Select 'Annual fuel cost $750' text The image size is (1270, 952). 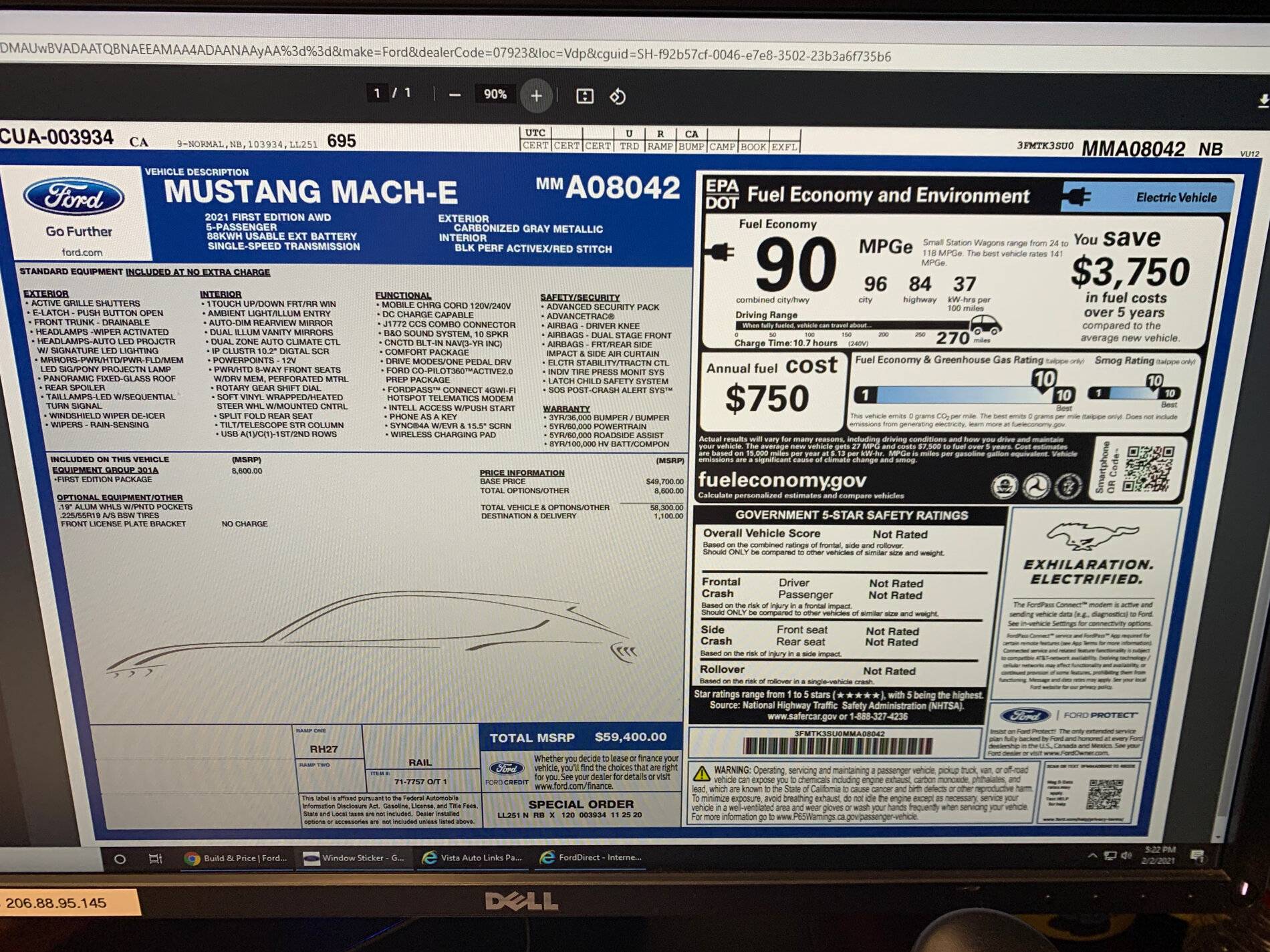(771, 385)
